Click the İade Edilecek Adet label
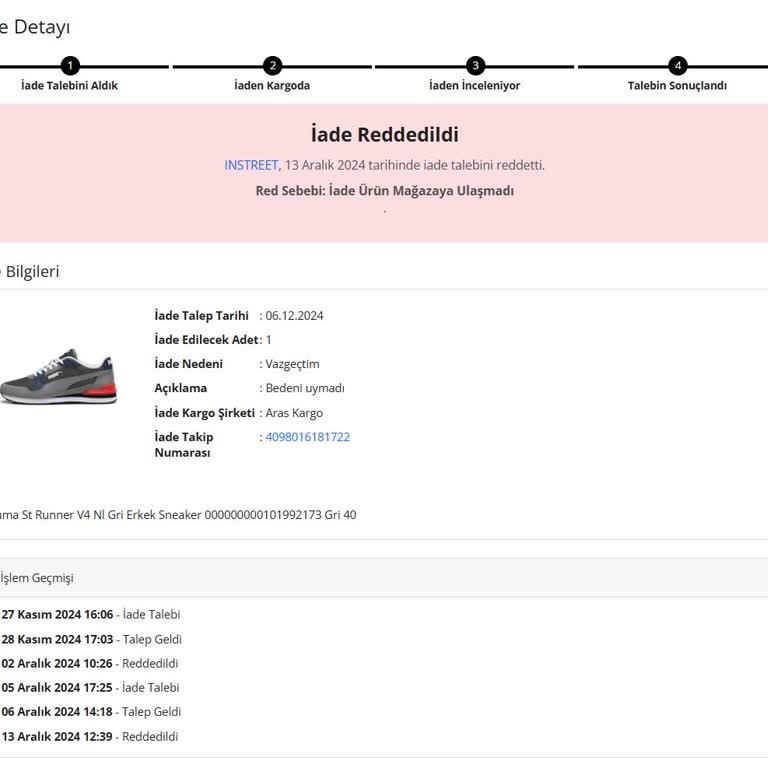This screenshot has height=768, width=768. point(206,339)
